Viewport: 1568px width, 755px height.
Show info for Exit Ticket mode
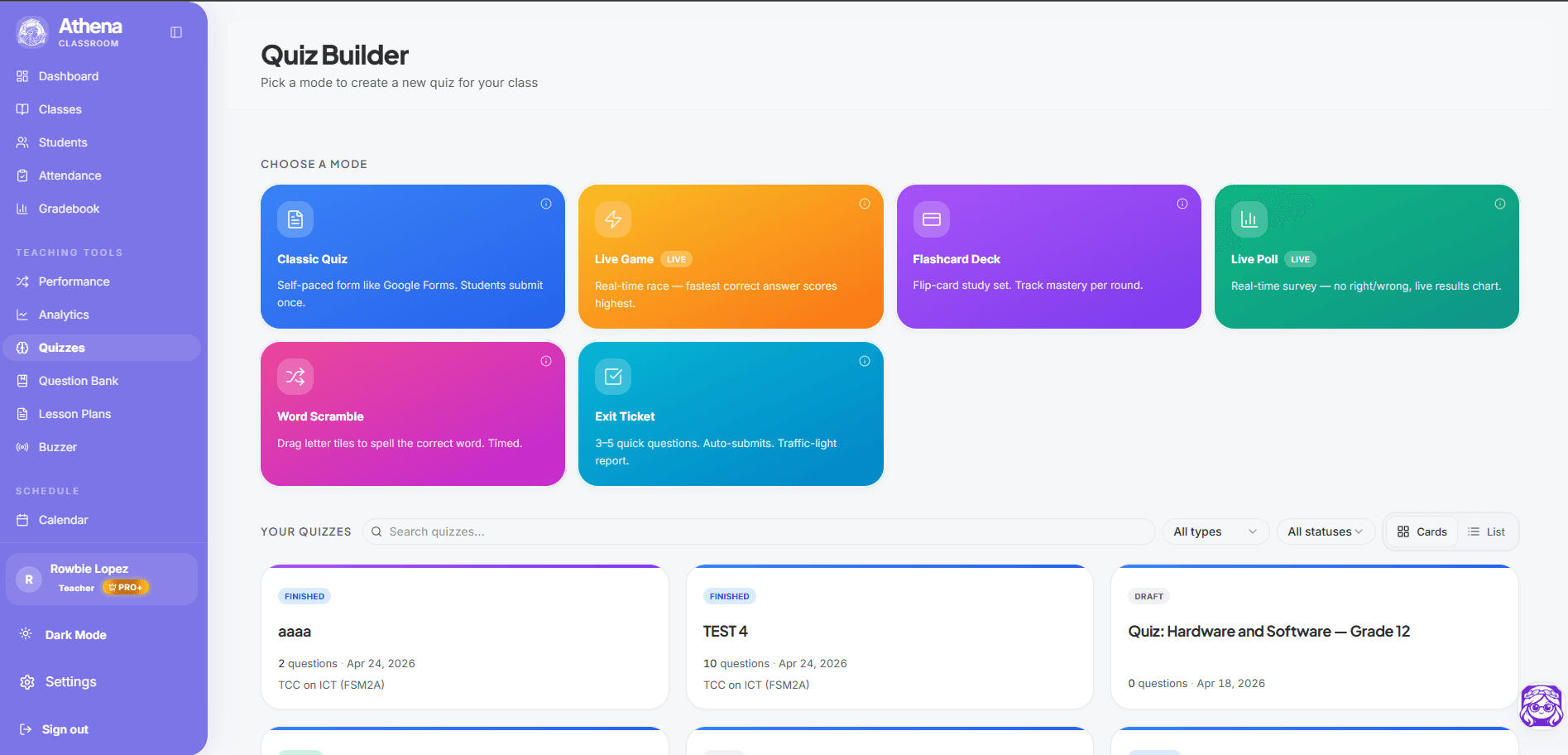click(865, 361)
